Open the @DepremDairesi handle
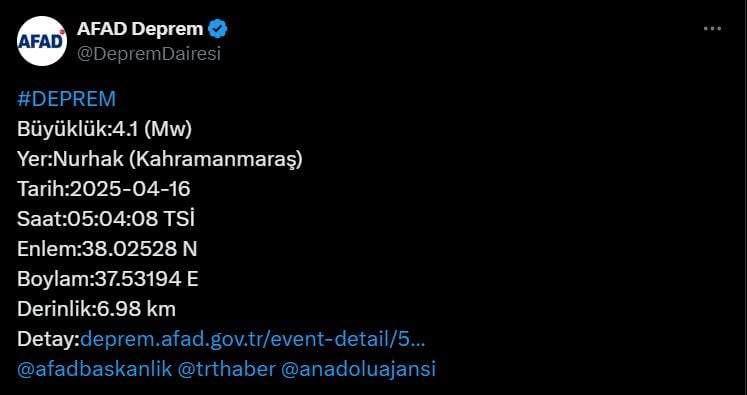Screen dimensions: 747x395 [149, 54]
